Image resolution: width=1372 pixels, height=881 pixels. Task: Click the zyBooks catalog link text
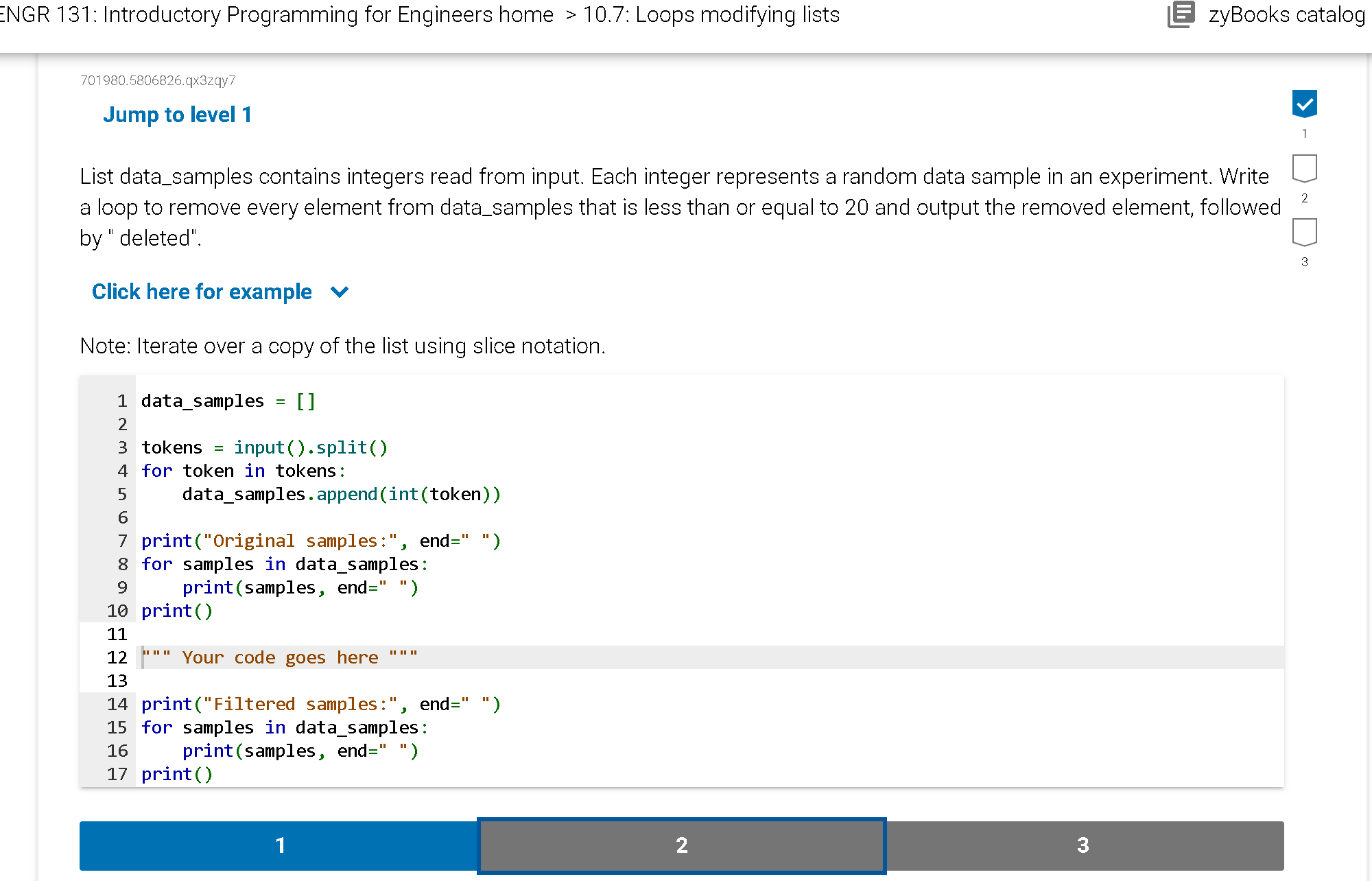[x=1287, y=14]
